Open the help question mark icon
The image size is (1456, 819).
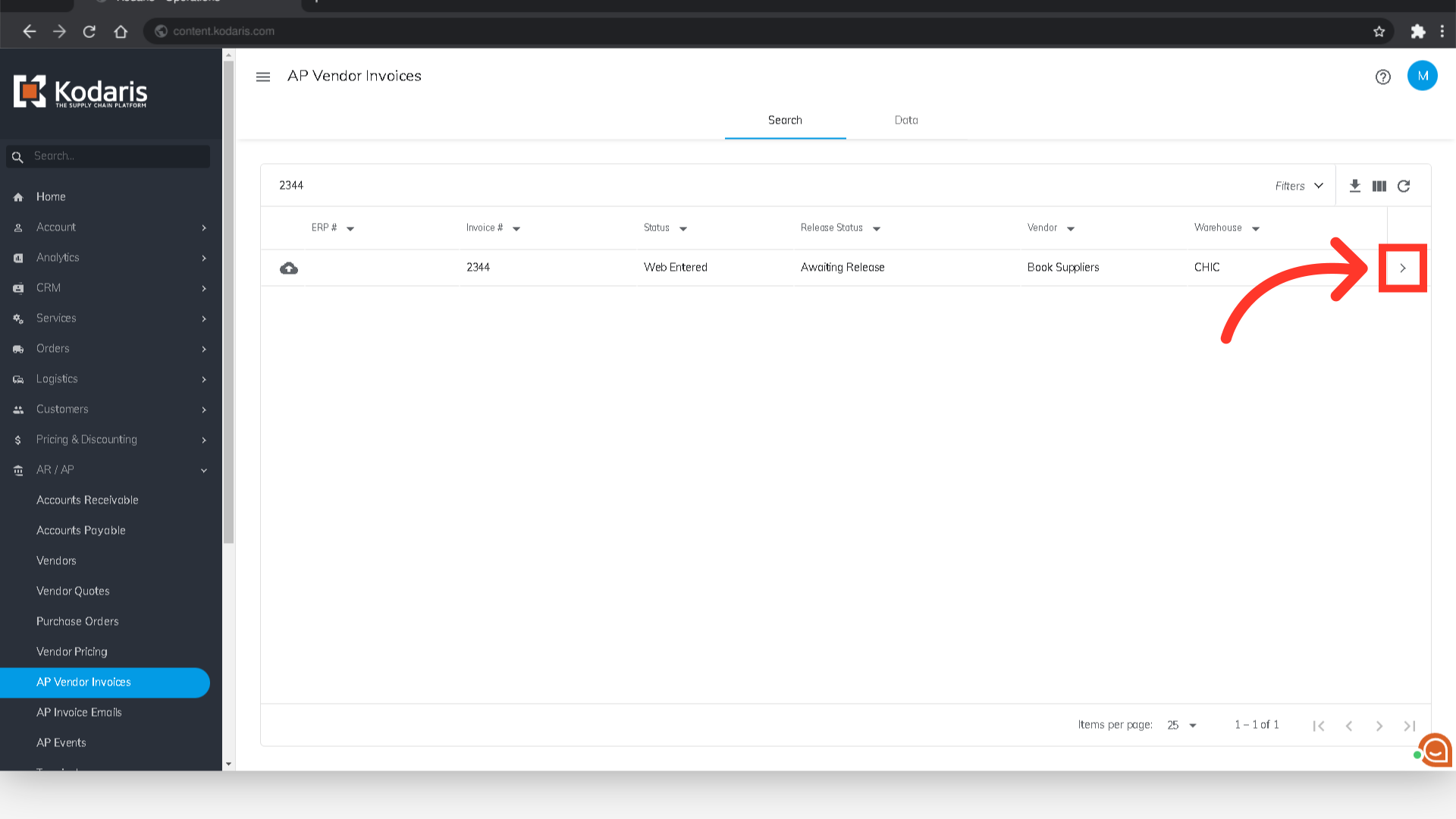[1382, 77]
